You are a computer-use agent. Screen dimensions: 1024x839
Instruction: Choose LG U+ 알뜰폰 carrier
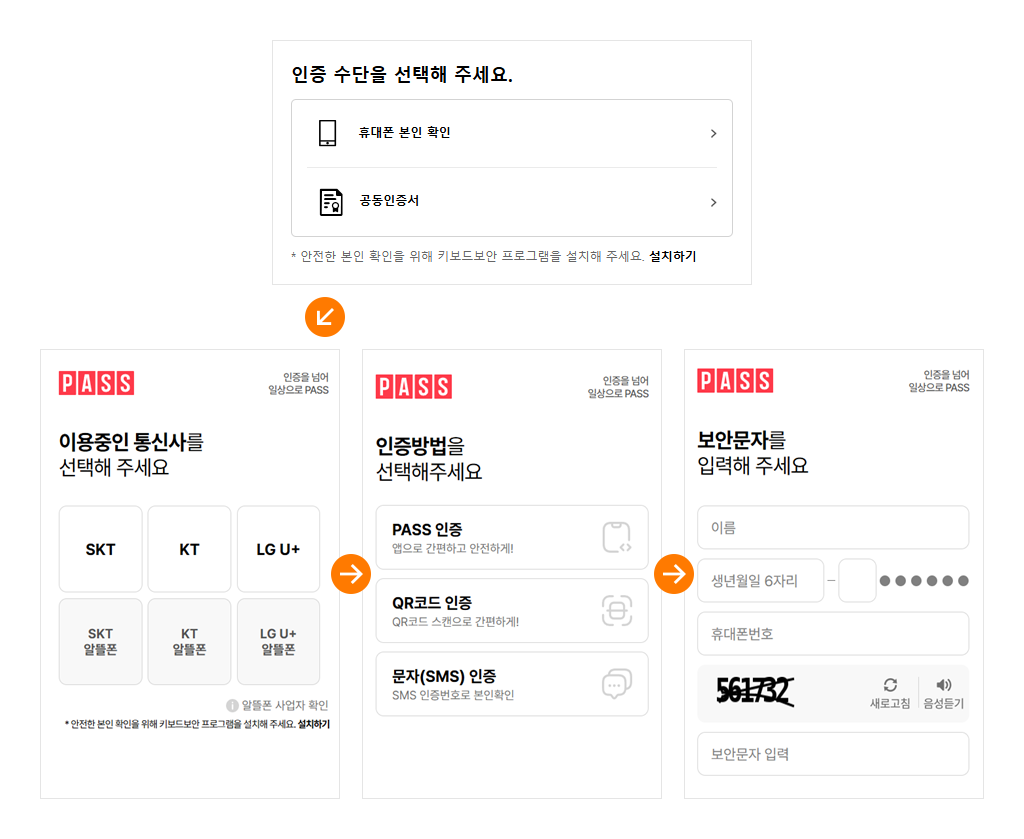point(278,641)
